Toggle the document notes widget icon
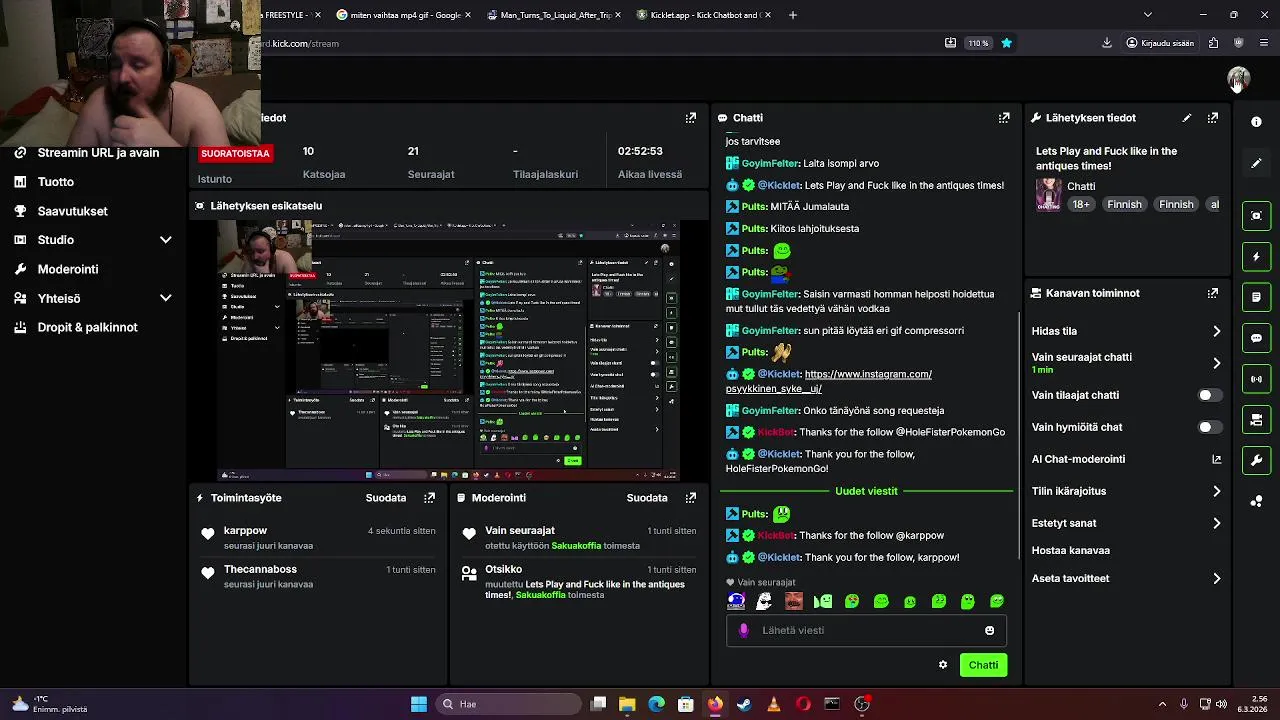This screenshot has height=720, width=1280. click(1257, 297)
